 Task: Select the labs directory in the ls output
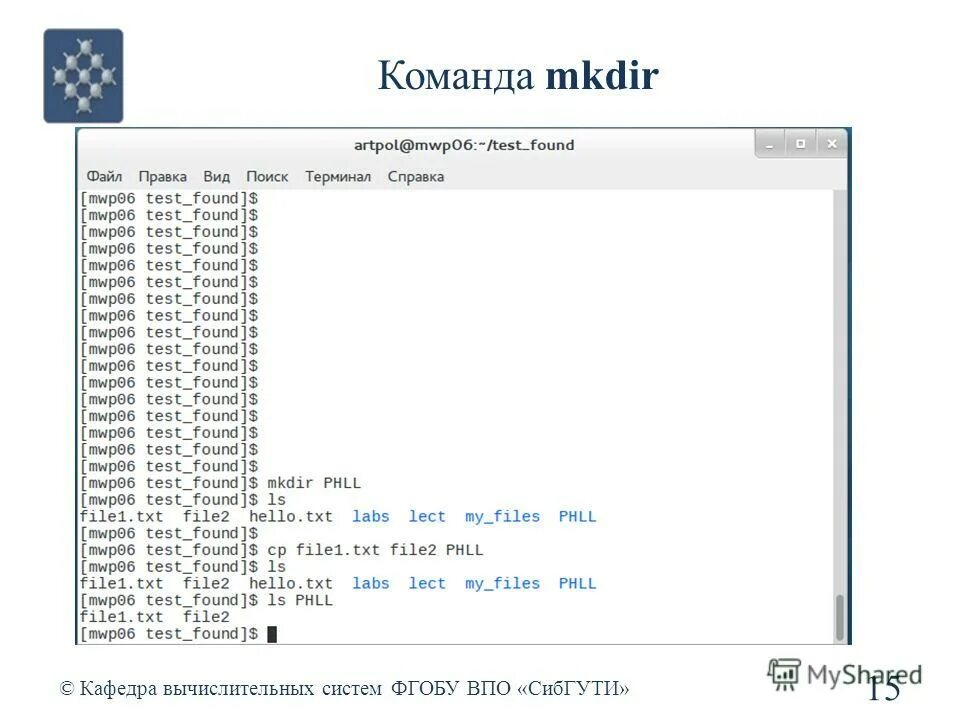[370, 516]
